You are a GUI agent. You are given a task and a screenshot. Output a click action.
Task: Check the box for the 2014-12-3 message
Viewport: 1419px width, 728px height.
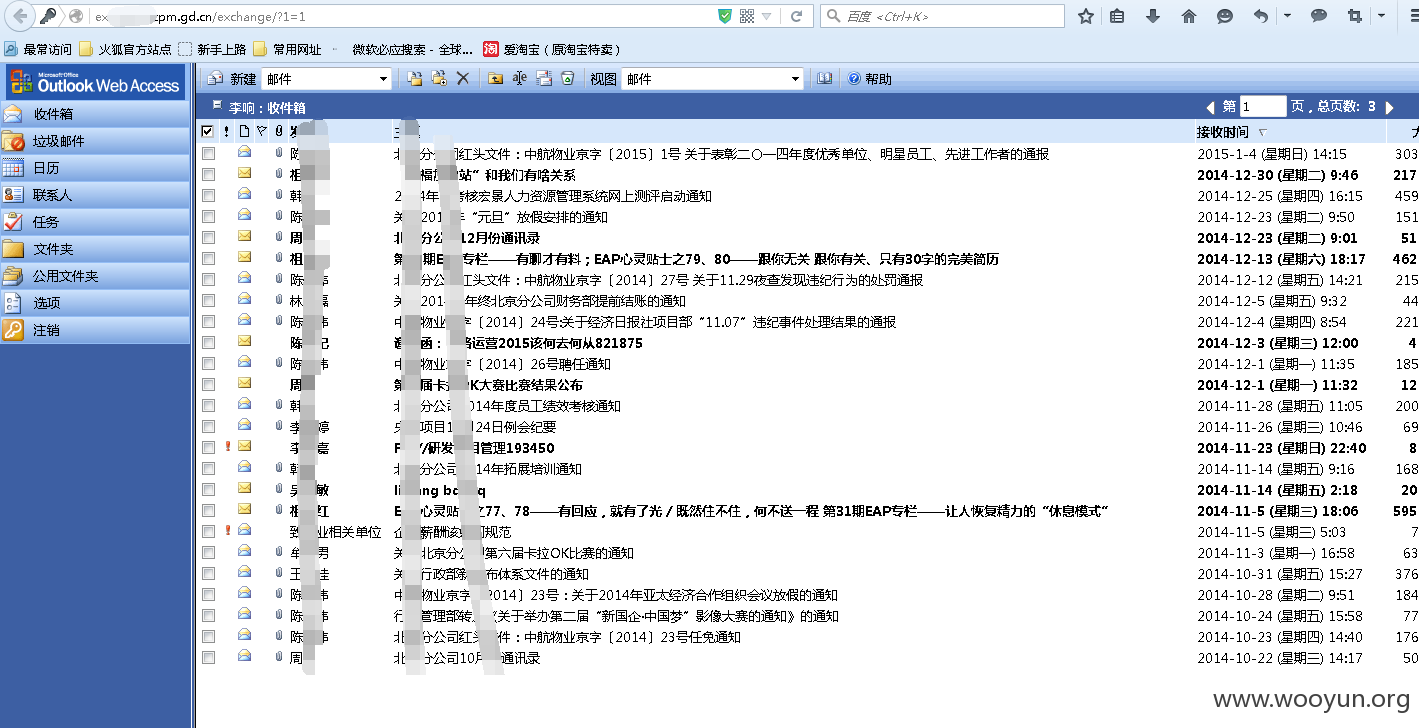click(208, 343)
